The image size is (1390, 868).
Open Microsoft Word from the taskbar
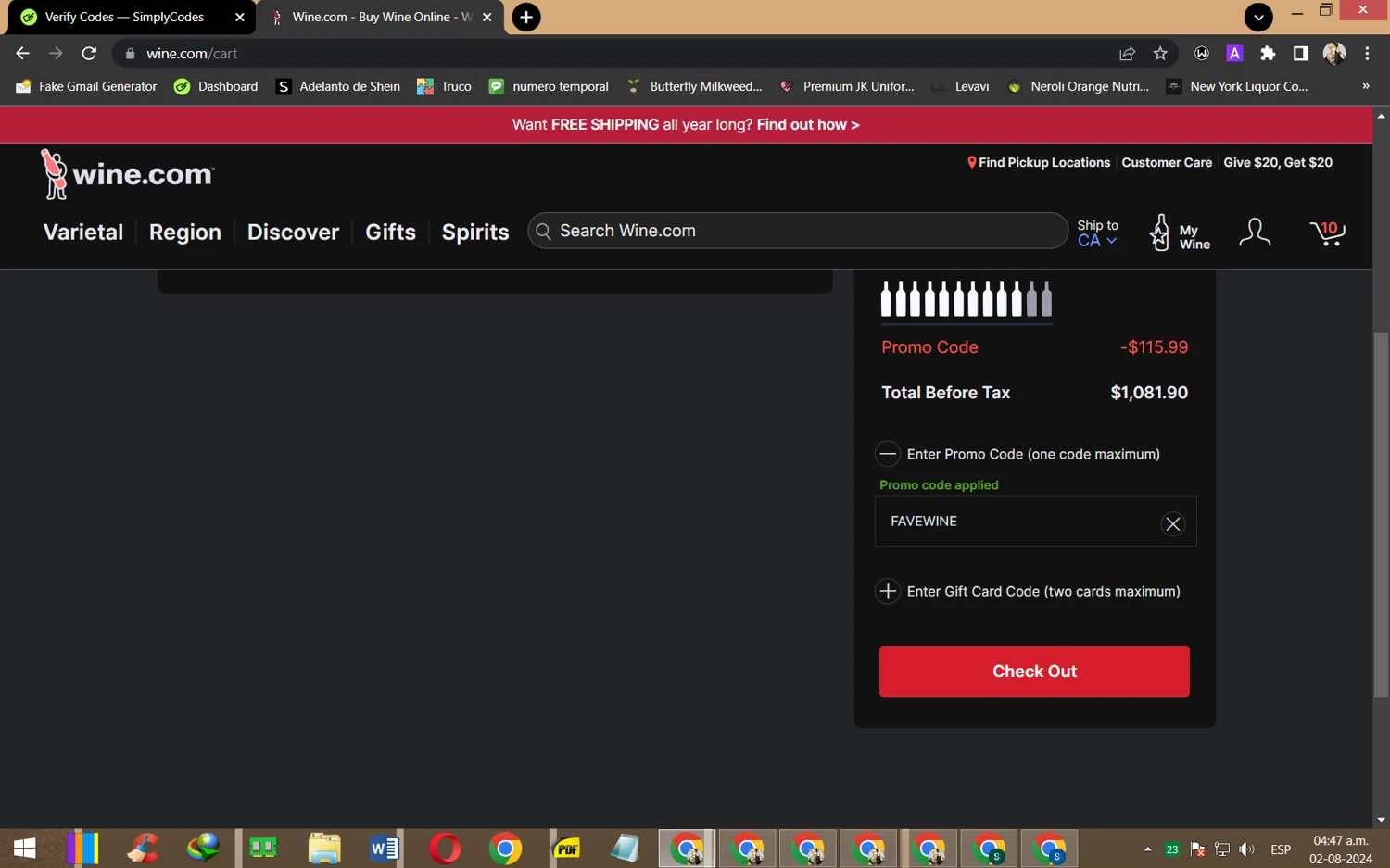coord(384,848)
